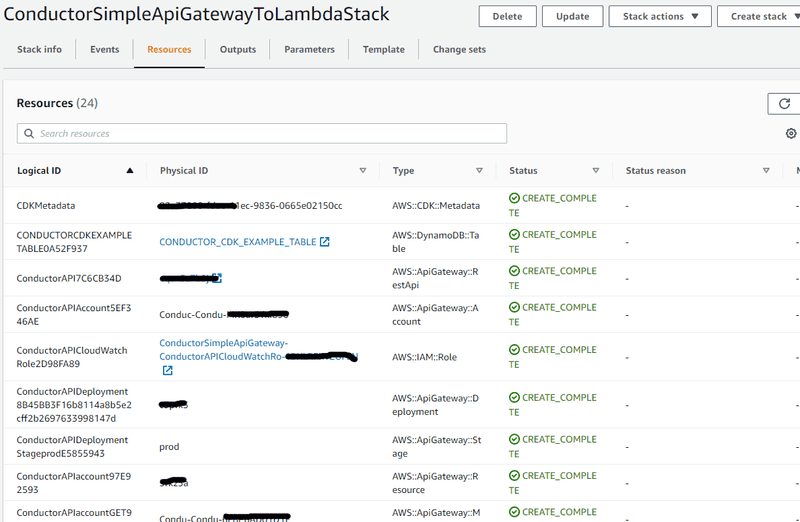800x522 pixels.
Task: Select the Resources tab
Action: [x=169, y=49]
